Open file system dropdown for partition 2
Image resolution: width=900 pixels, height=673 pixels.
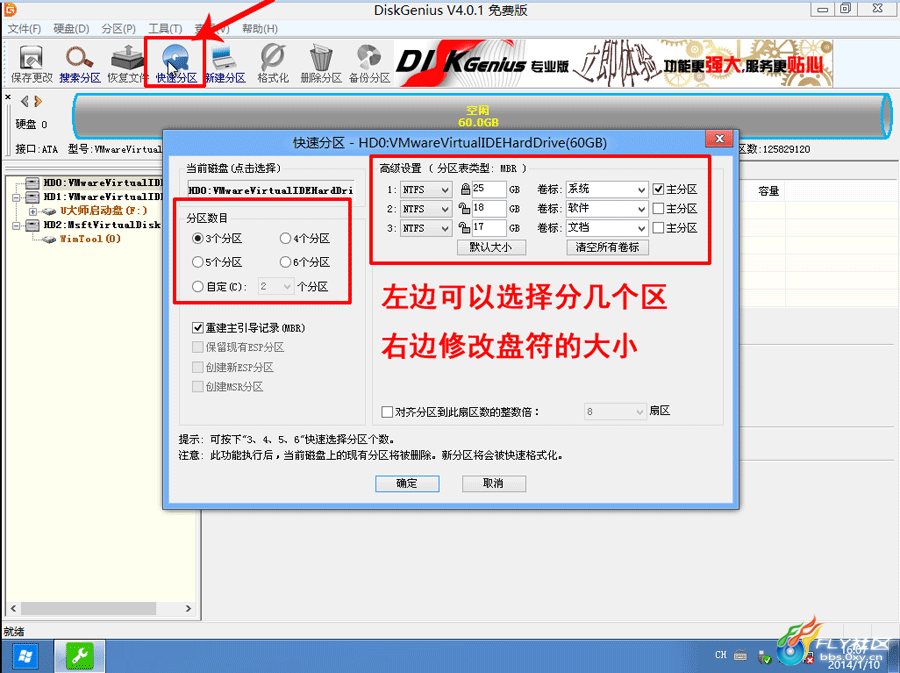[x=426, y=209]
